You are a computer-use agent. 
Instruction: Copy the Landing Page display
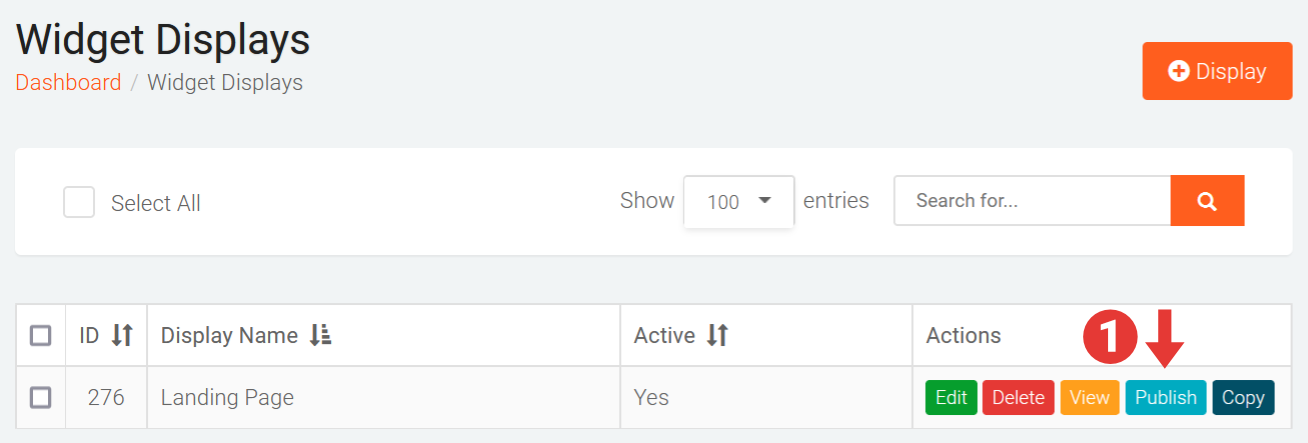1243,397
